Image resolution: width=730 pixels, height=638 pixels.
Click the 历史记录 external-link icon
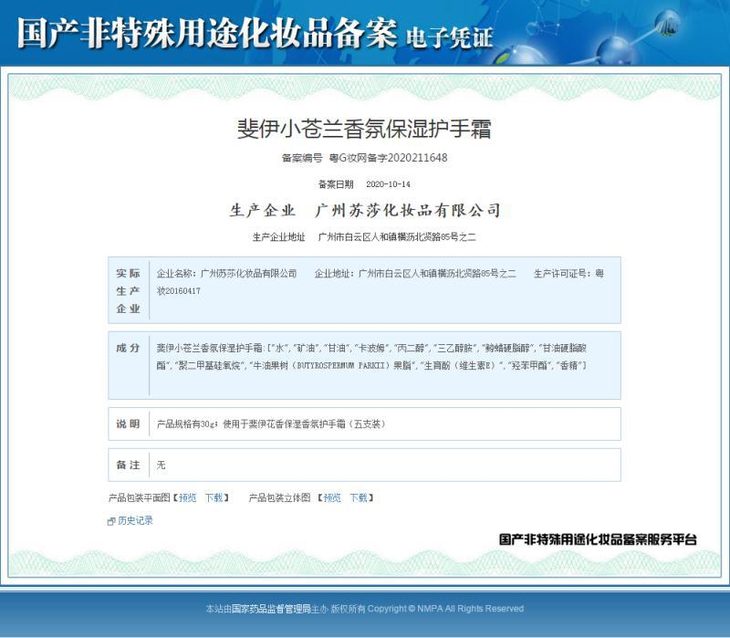point(111,522)
